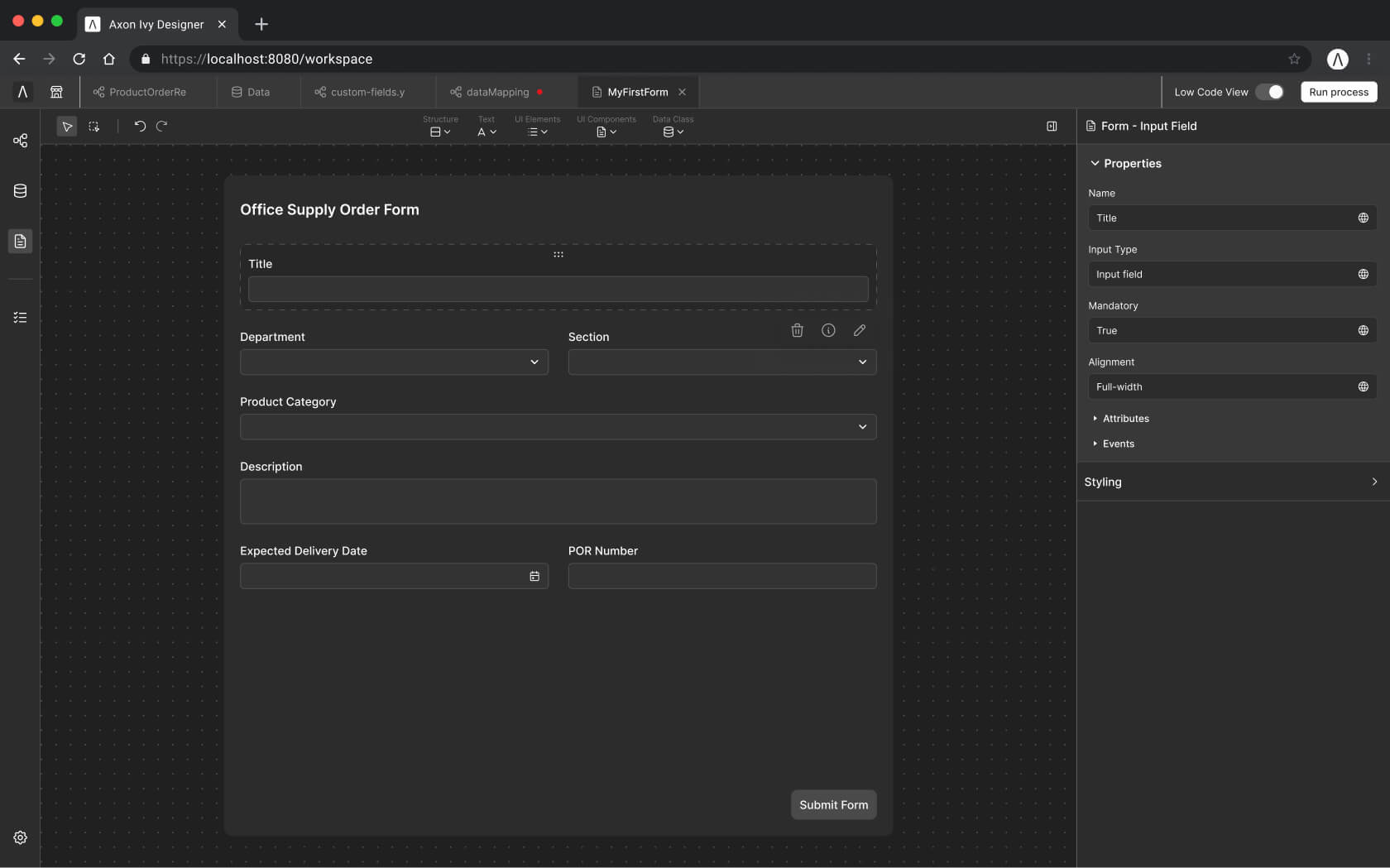Image resolution: width=1390 pixels, height=868 pixels.
Task: Edit the selected field with pencil icon
Action: [x=860, y=330]
